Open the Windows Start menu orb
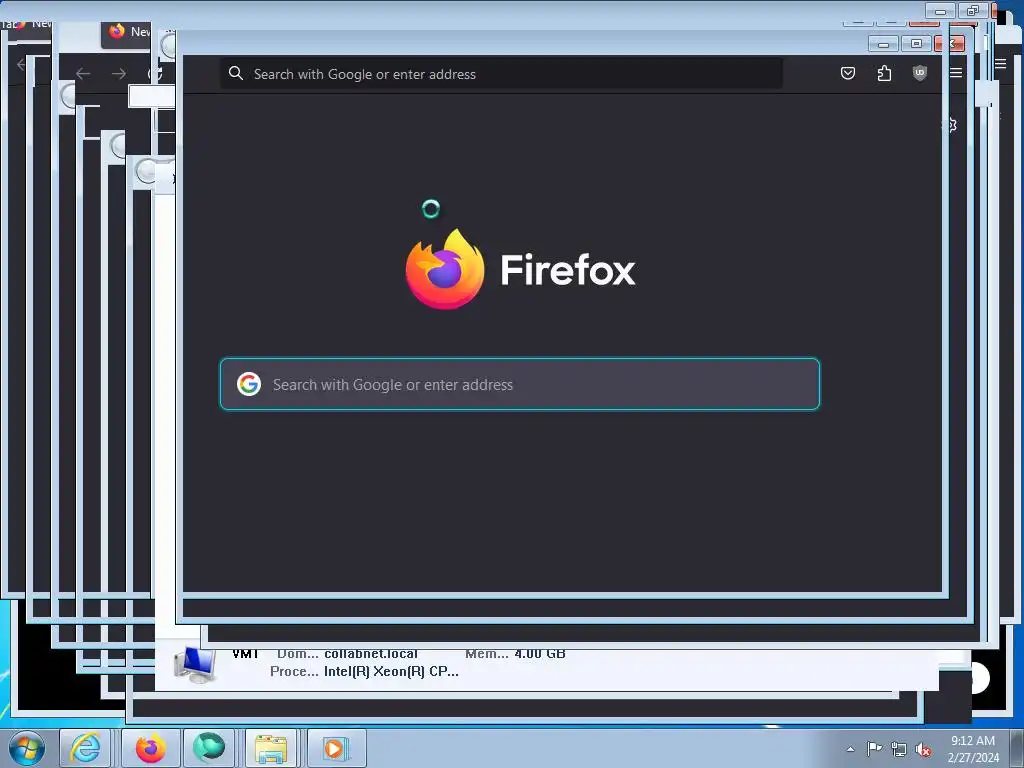1024x768 pixels. point(27,748)
